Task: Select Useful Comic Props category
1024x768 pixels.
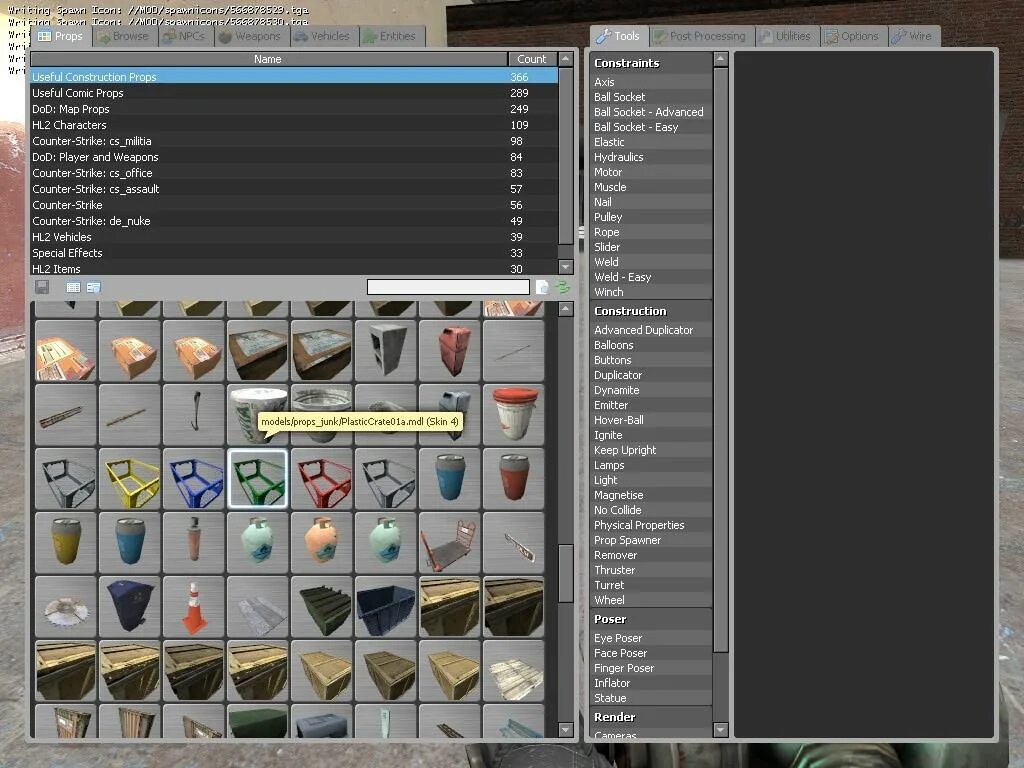Action: tap(294, 93)
